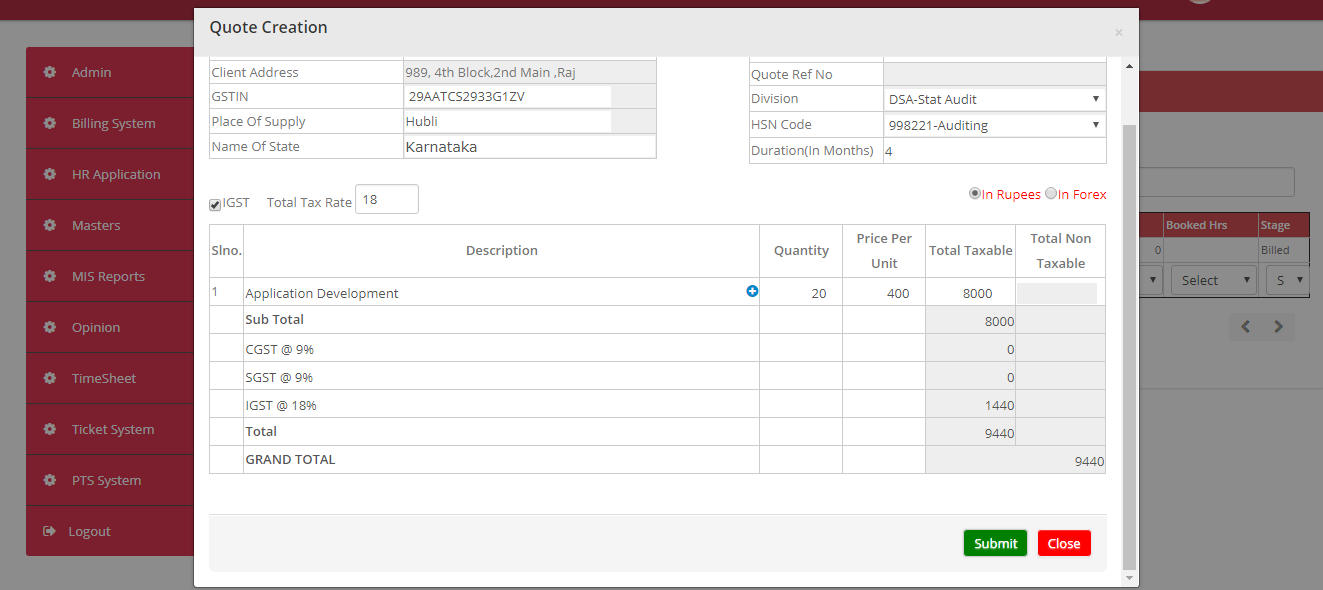1323x590 pixels.
Task: Go to next page with right chevron
Action: [1278, 326]
